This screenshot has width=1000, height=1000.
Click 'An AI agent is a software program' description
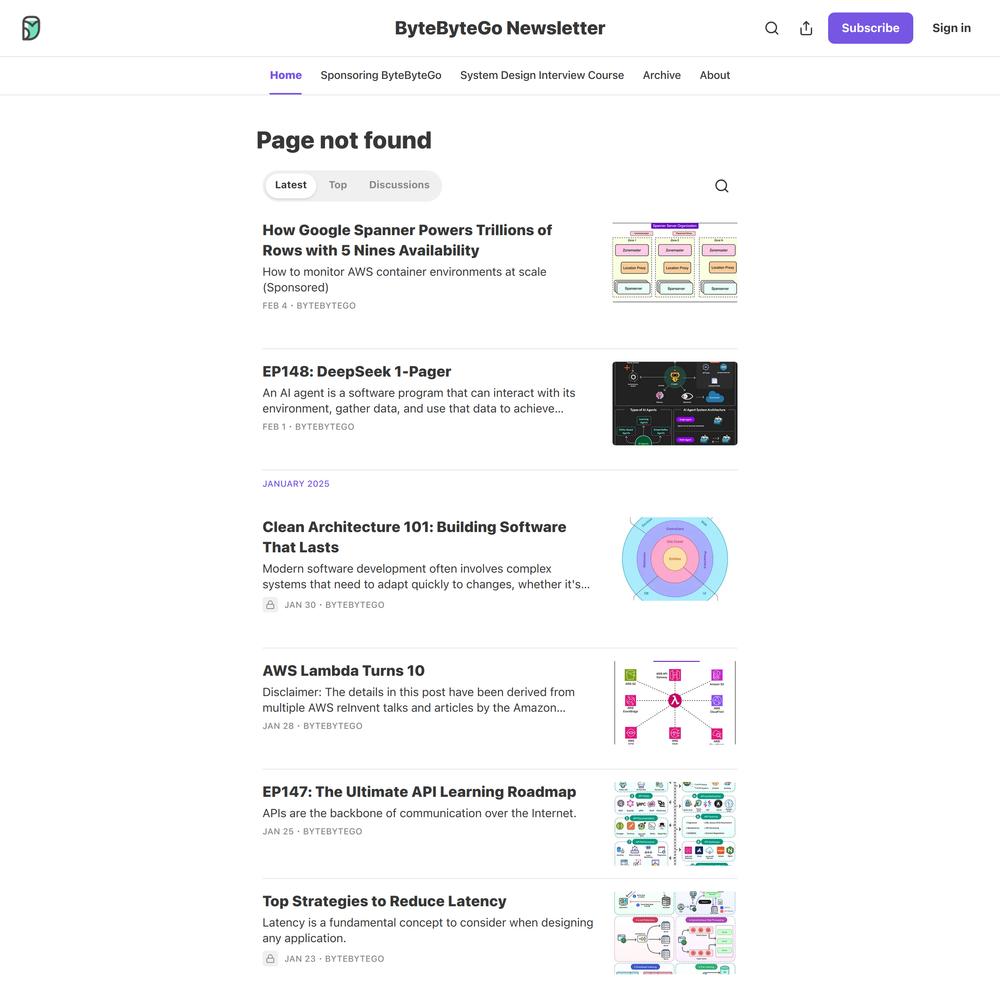[418, 401]
